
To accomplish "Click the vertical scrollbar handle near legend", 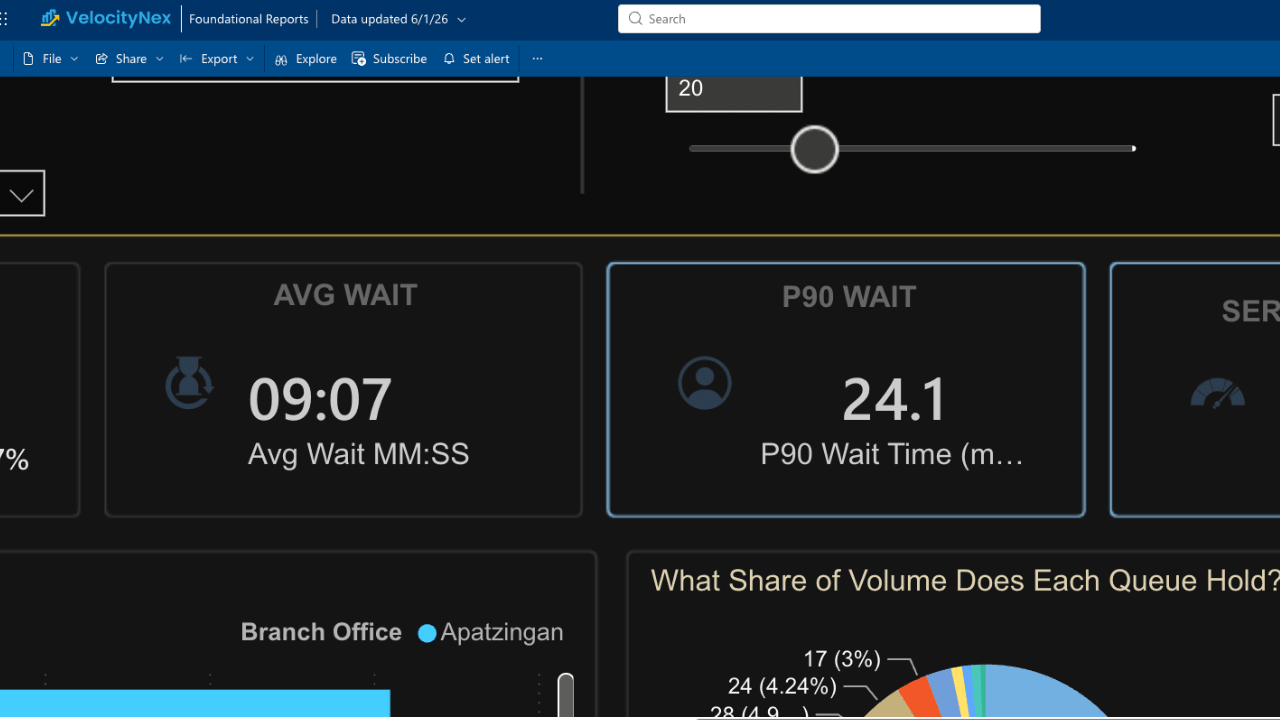I will click(x=566, y=696).
